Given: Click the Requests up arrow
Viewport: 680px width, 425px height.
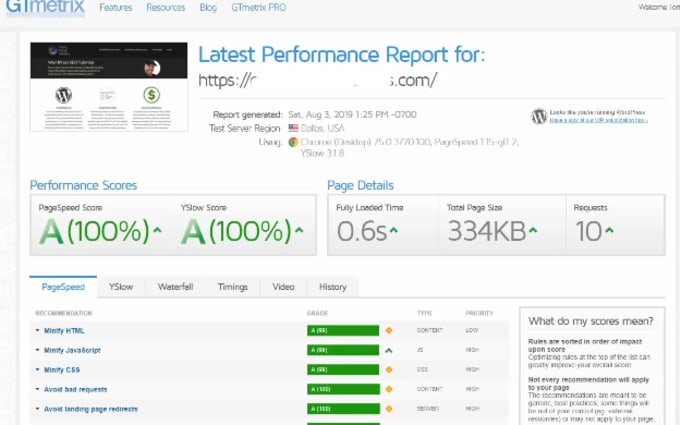Looking at the screenshot, I should (609, 230).
